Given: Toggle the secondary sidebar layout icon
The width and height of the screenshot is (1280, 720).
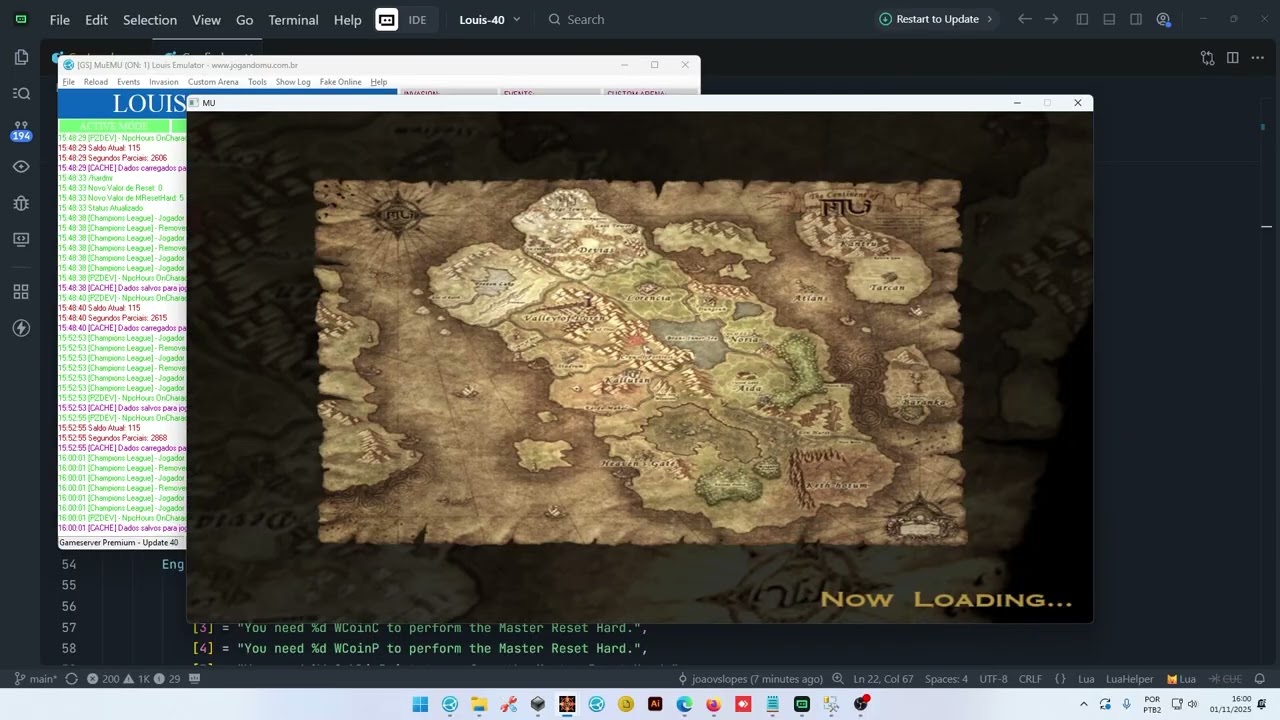Looking at the screenshot, I should pyautogui.click(x=1136, y=19).
